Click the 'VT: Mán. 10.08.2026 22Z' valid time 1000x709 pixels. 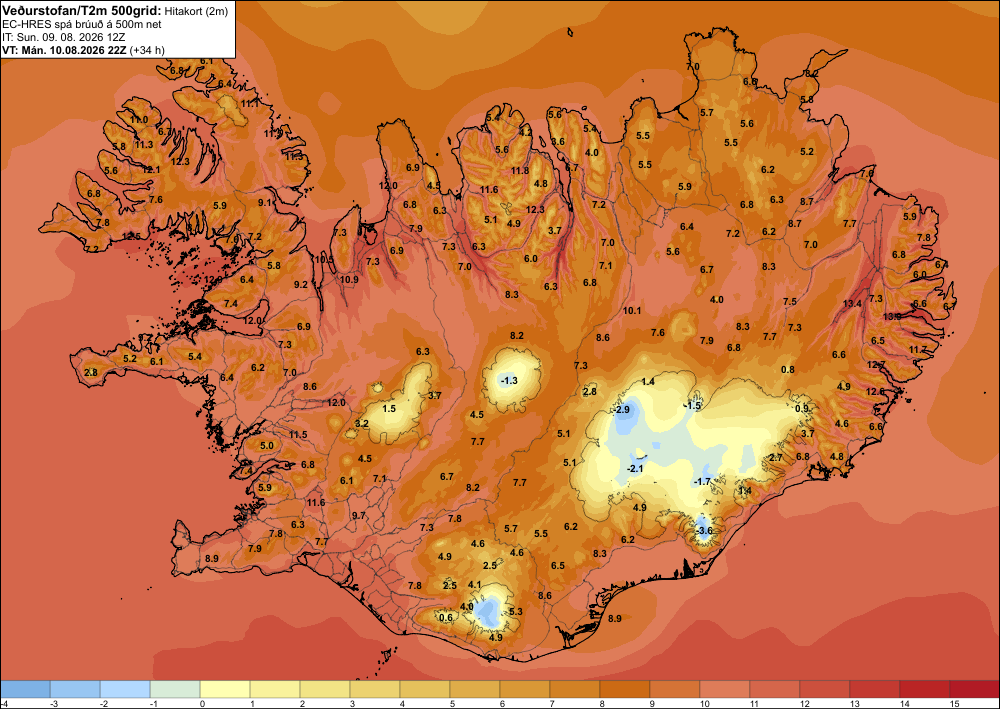pyautogui.click(x=64, y=50)
